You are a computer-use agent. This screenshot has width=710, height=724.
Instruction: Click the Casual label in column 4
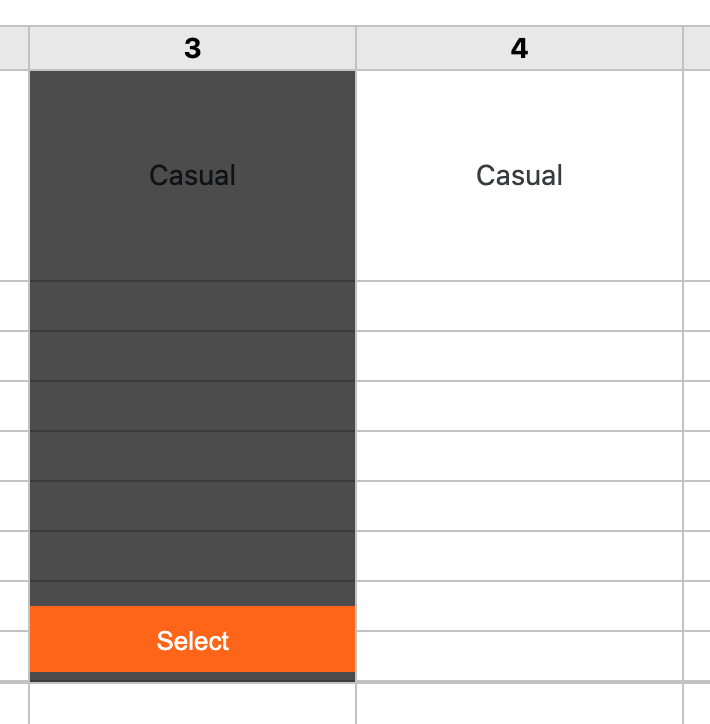[x=519, y=175]
